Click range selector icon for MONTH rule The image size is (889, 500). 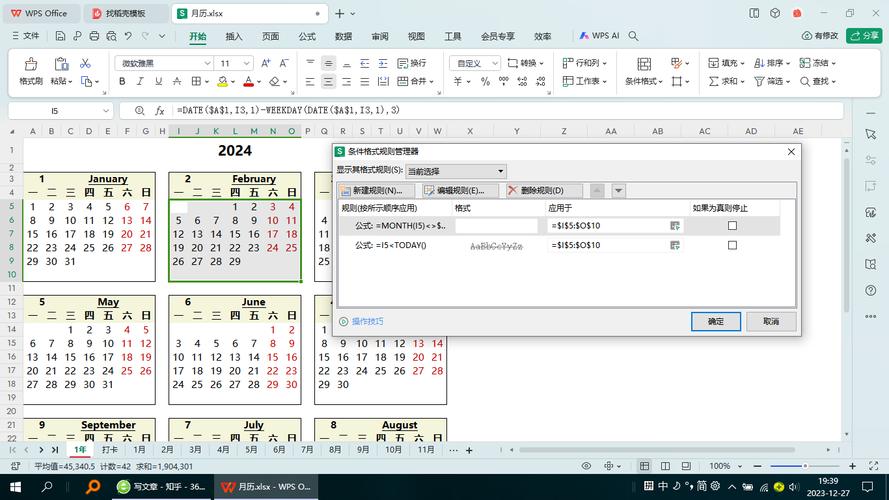675,226
